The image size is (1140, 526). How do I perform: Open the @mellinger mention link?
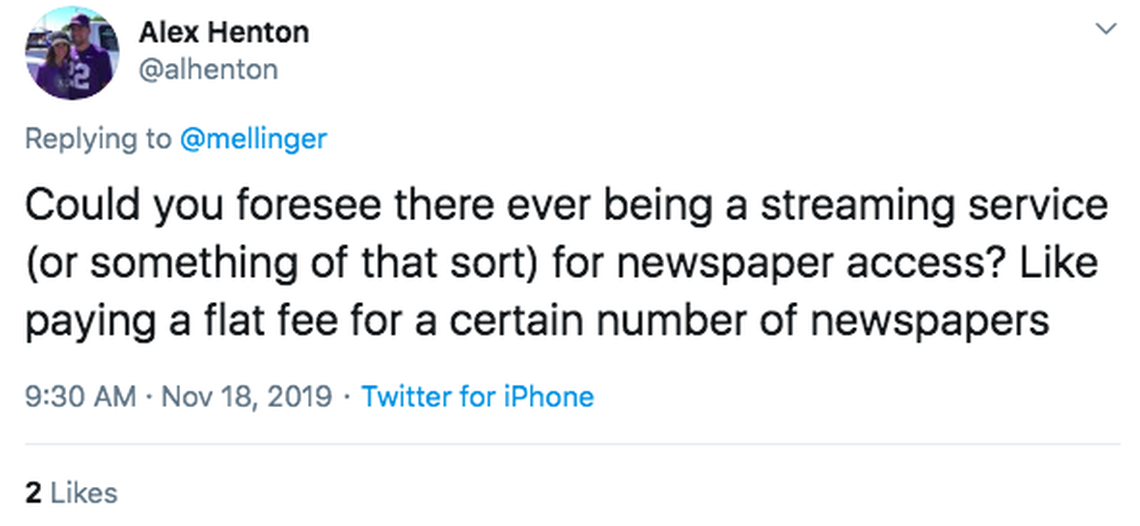[253, 138]
